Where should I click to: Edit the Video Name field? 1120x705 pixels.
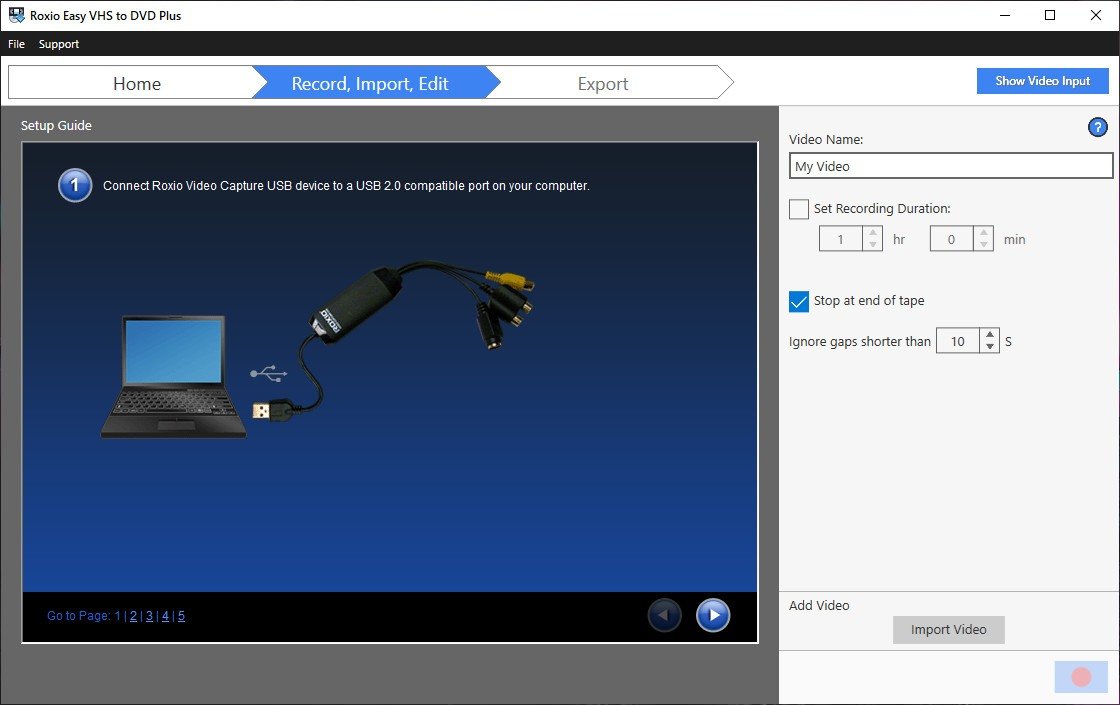click(x=950, y=165)
